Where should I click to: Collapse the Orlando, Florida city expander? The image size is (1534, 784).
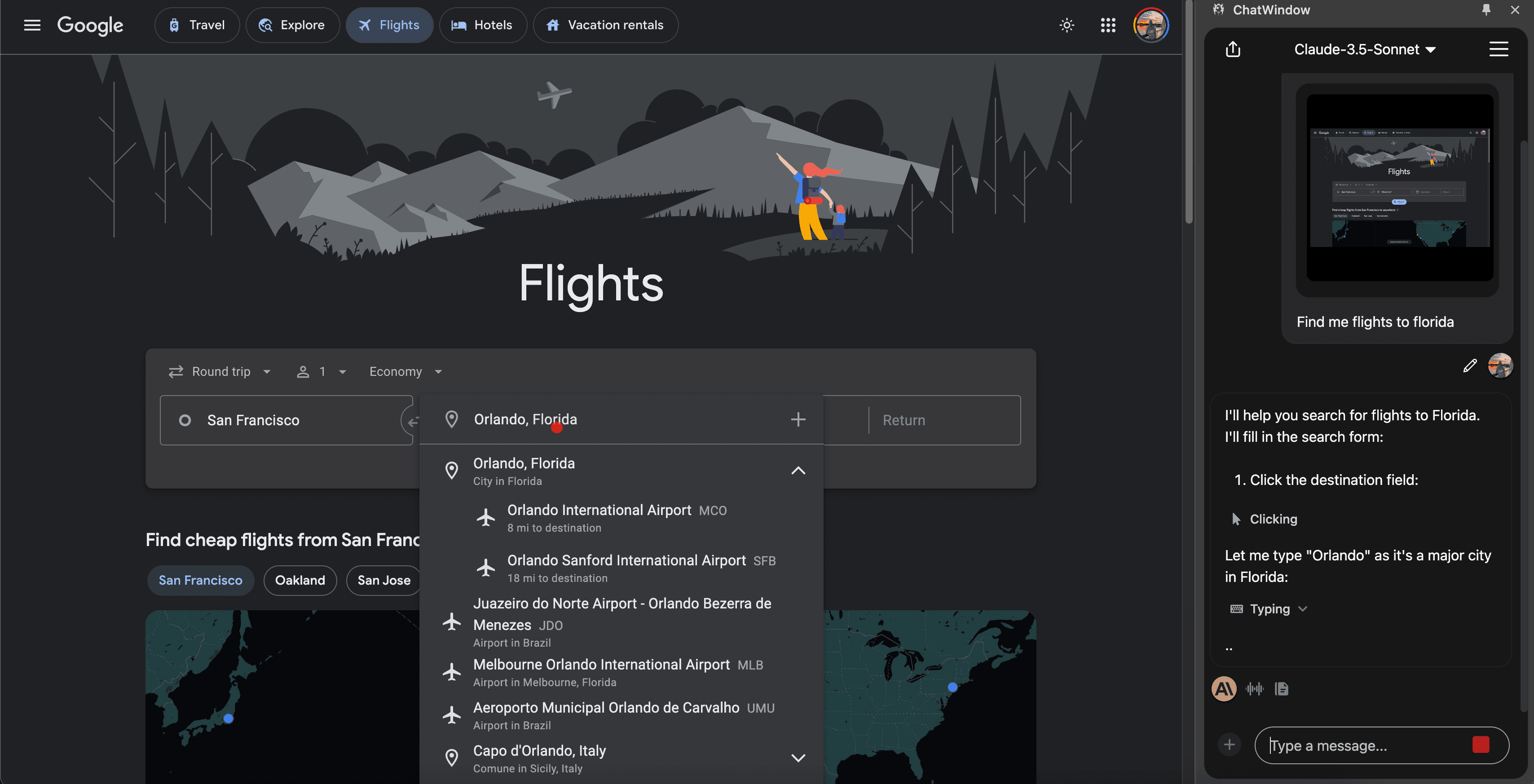797,471
